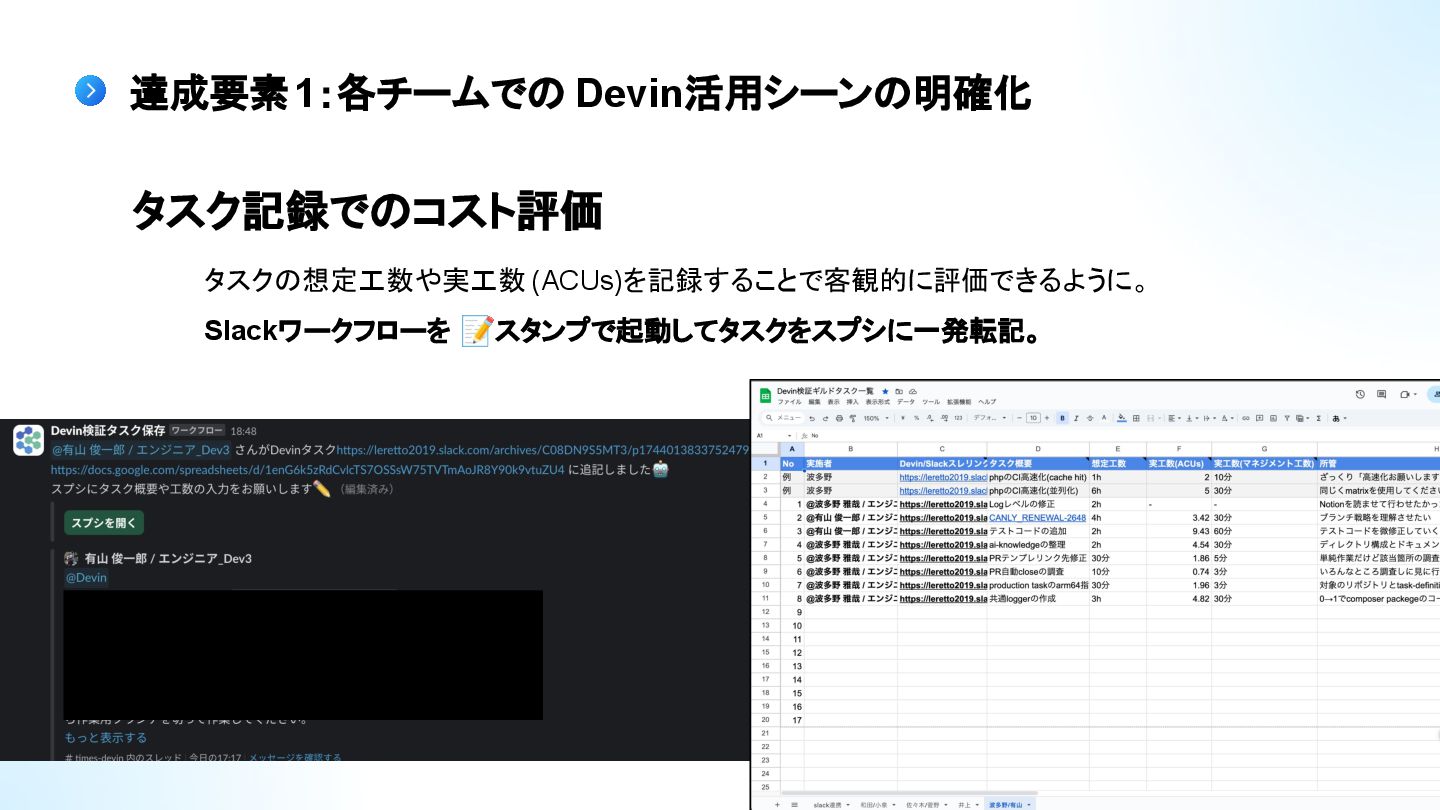The width and height of the screenshot is (1440, 810).
Task: Click the borders icon in toolbar
Action: [x=1136, y=418]
